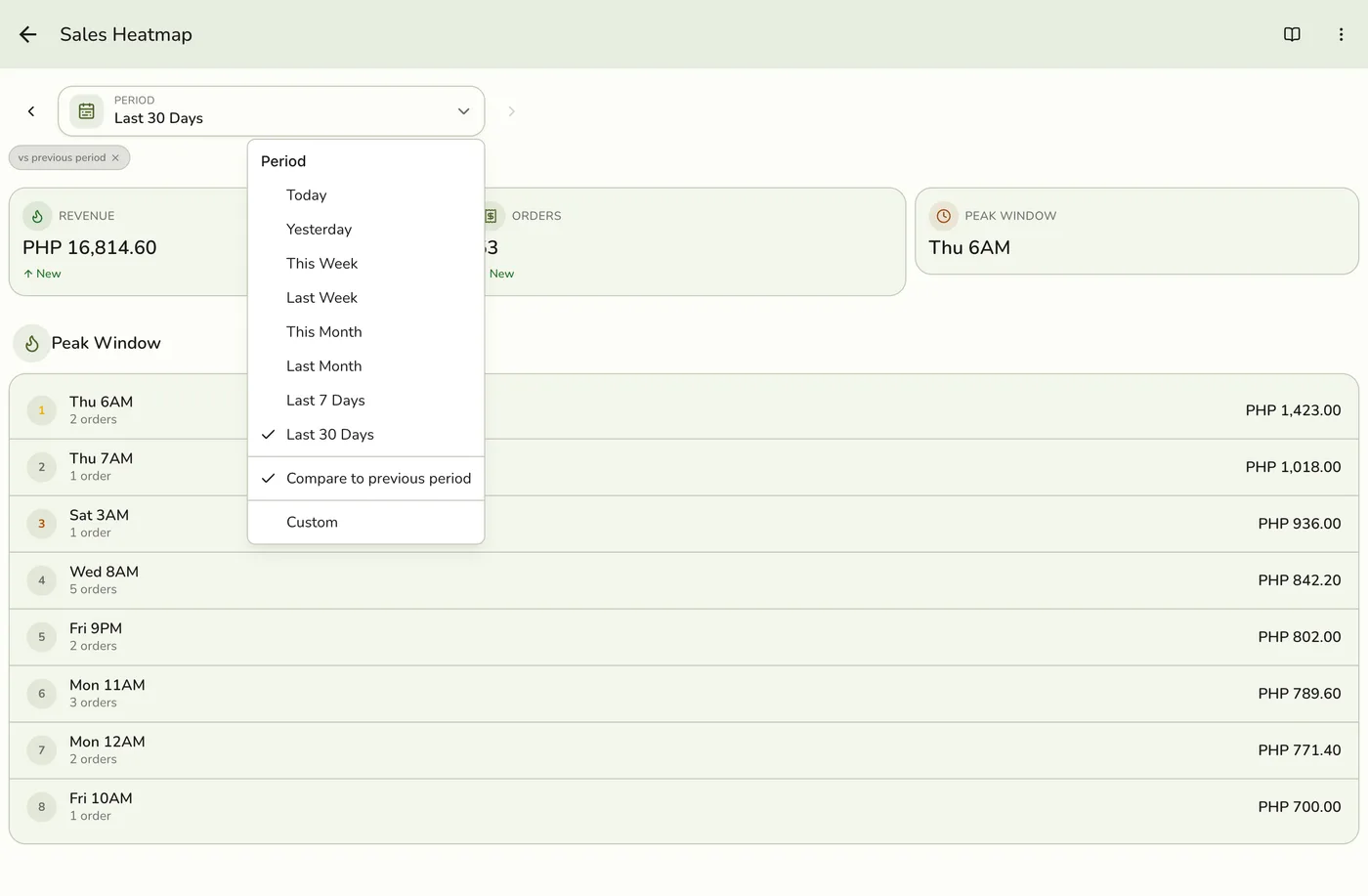
Task: Select the checked Last 30 Days option
Action: pos(366,435)
